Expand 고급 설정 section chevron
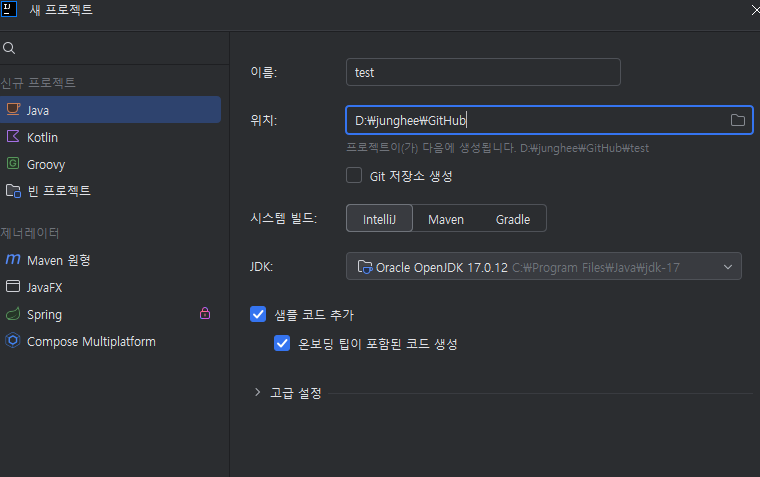The height and width of the screenshot is (477, 760). tap(257, 392)
